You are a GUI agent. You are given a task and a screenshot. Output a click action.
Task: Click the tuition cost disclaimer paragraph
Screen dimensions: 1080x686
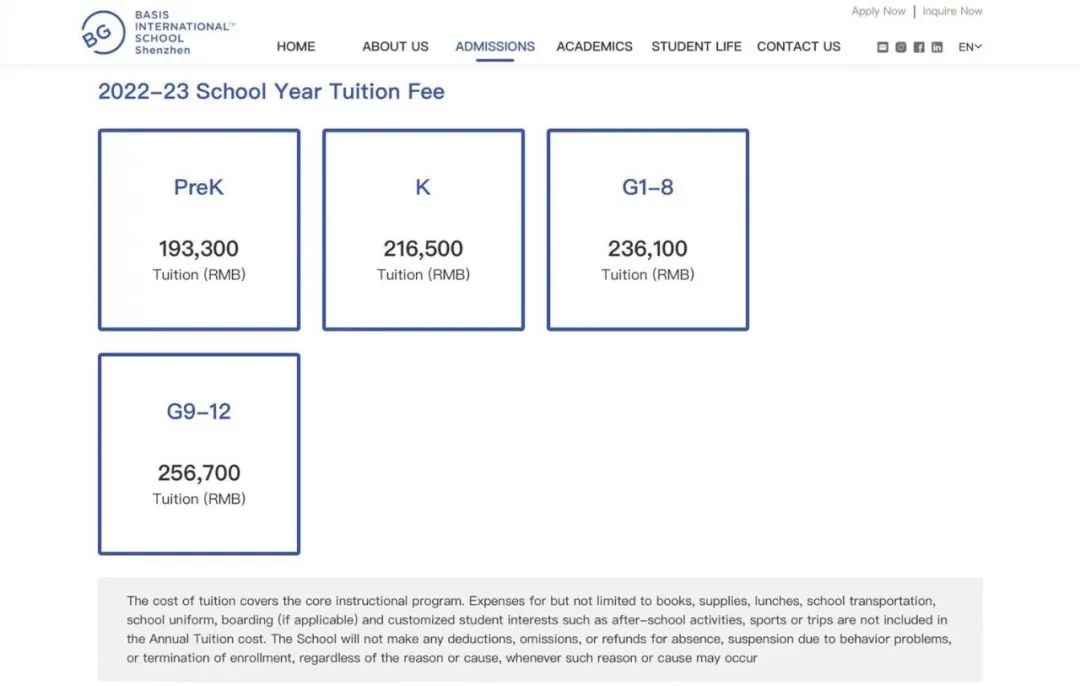tap(539, 630)
